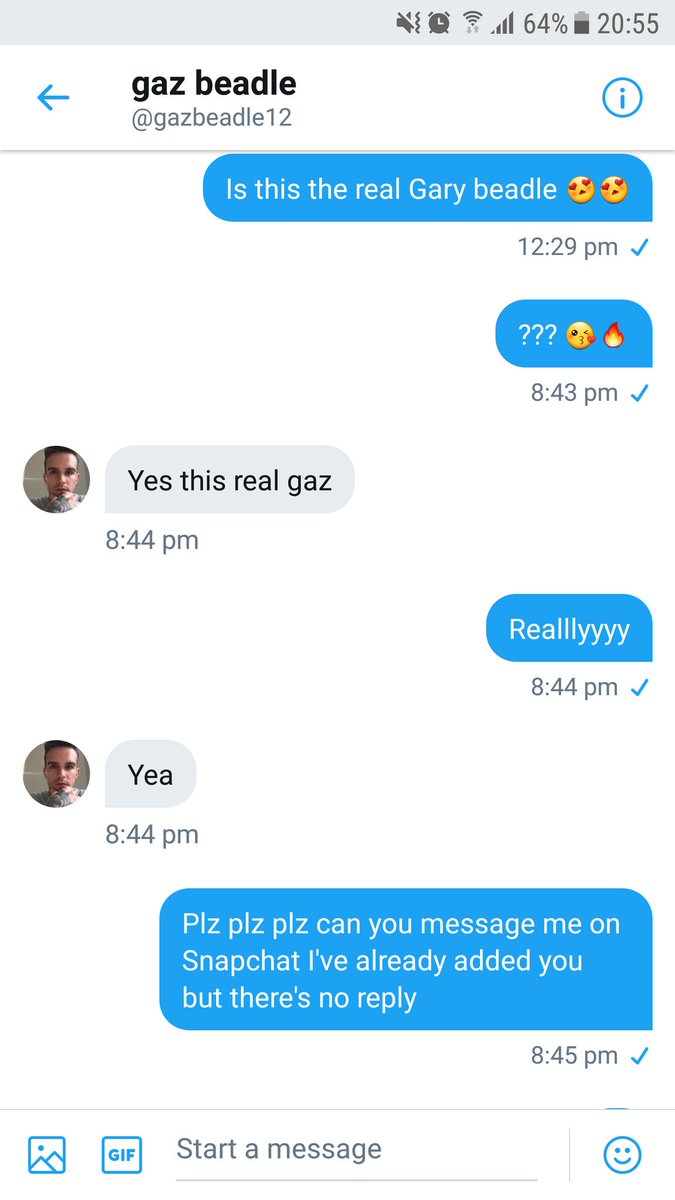Viewport: 675px width, 1200px height.
Task: Tap the muted sound status icon
Action: coord(409,23)
